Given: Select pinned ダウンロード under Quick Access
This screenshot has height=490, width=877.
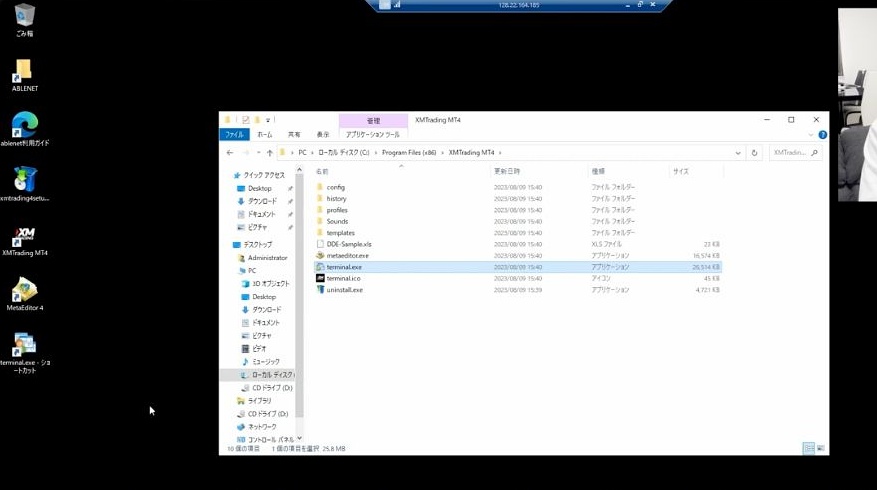Looking at the screenshot, I should (262, 201).
